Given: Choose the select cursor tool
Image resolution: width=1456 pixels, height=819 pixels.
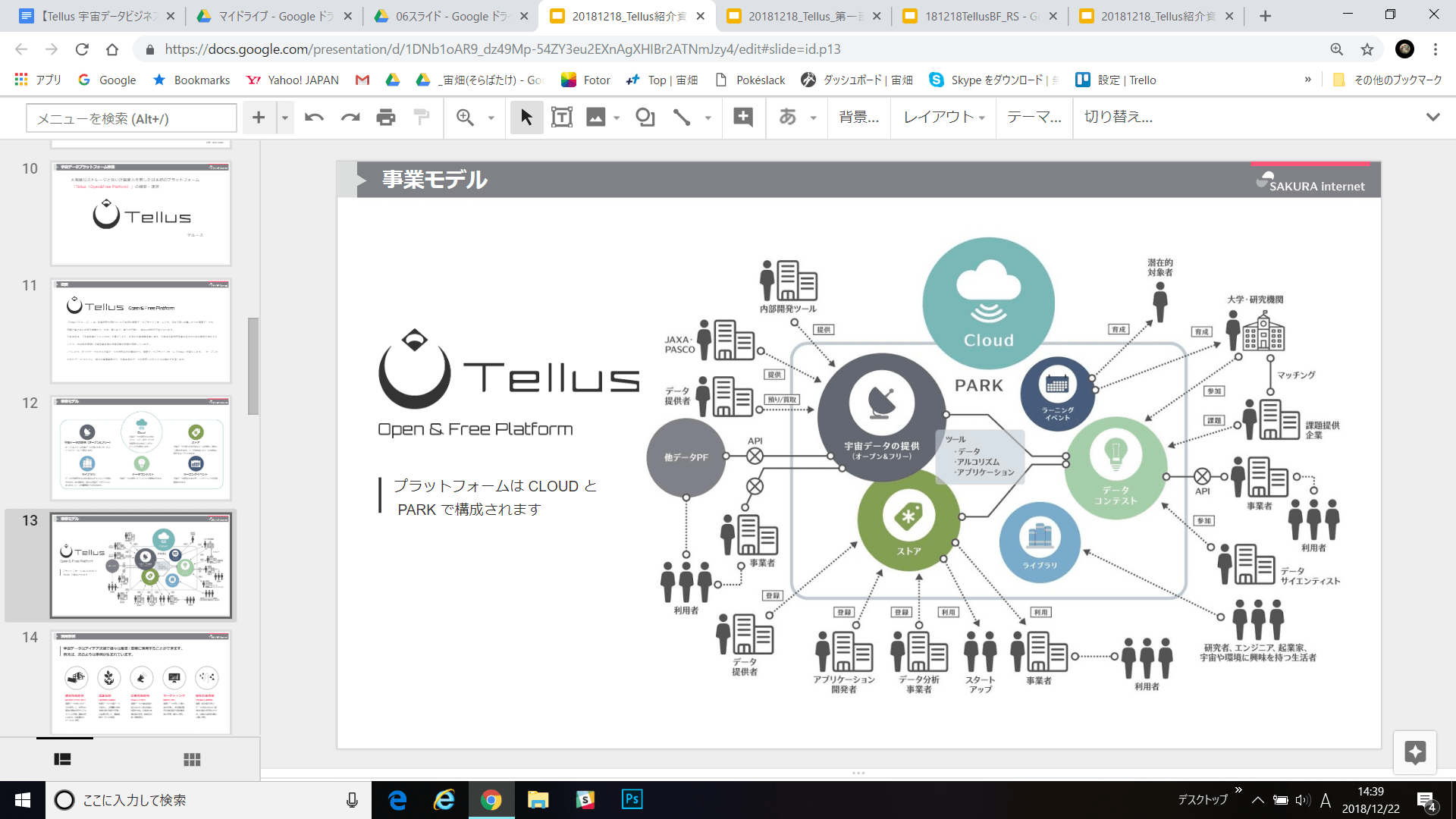Looking at the screenshot, I should (526, 118).
